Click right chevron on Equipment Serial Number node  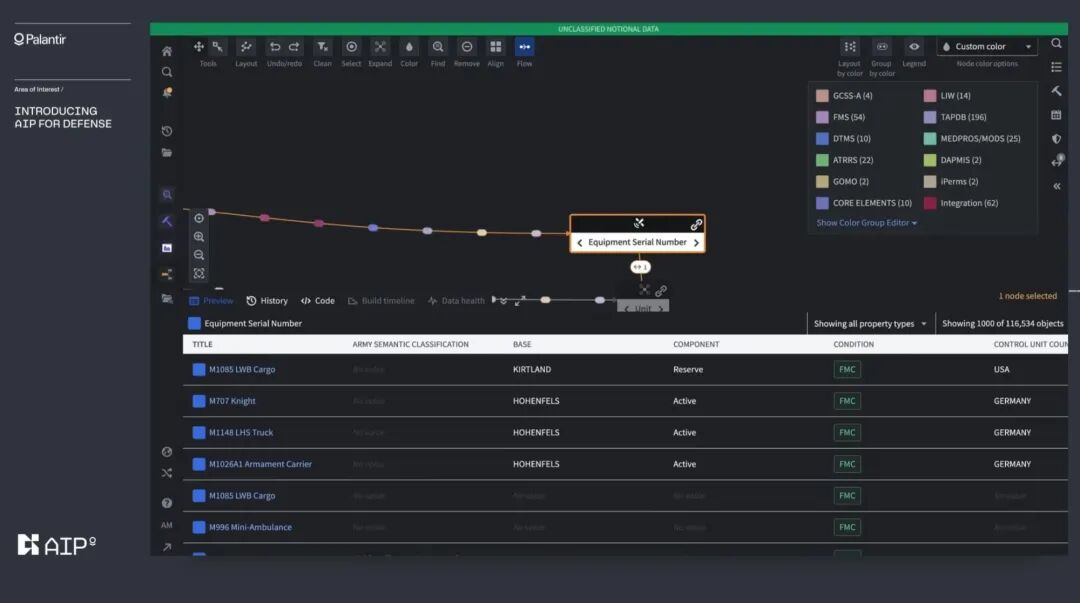696,243
